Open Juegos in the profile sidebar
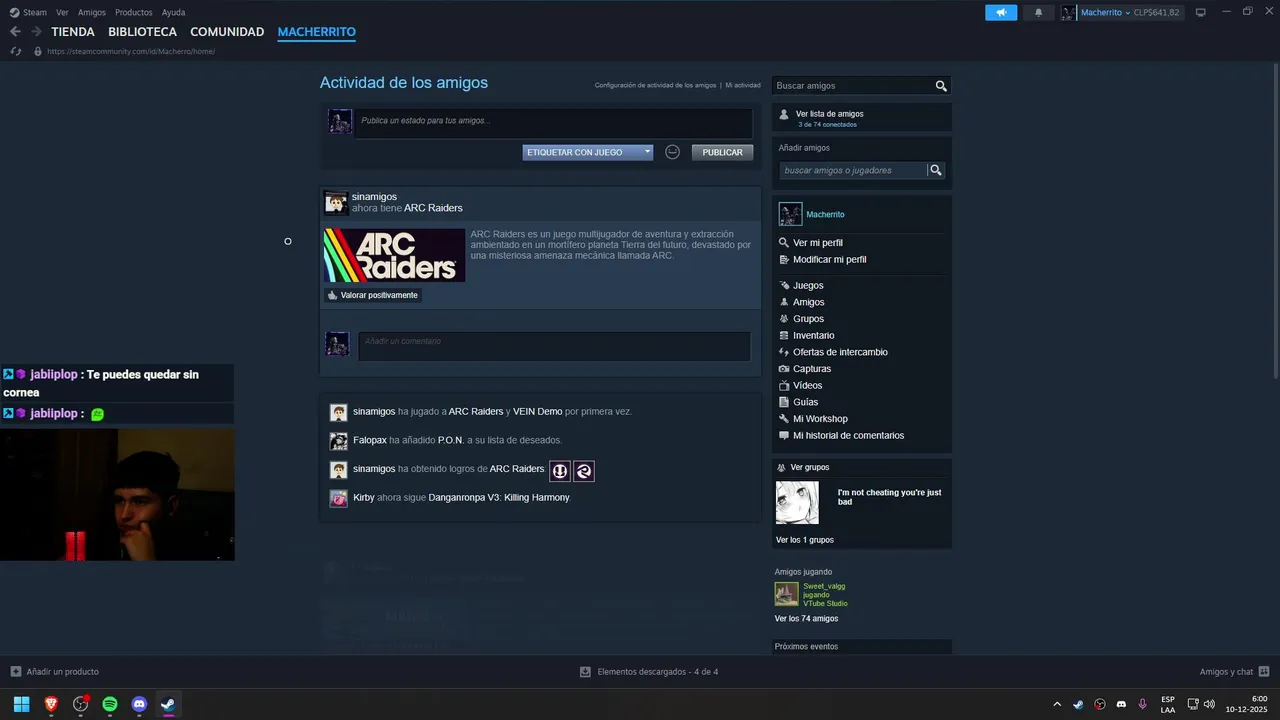This screenshot has width=1280, height=720. (808, 286)
